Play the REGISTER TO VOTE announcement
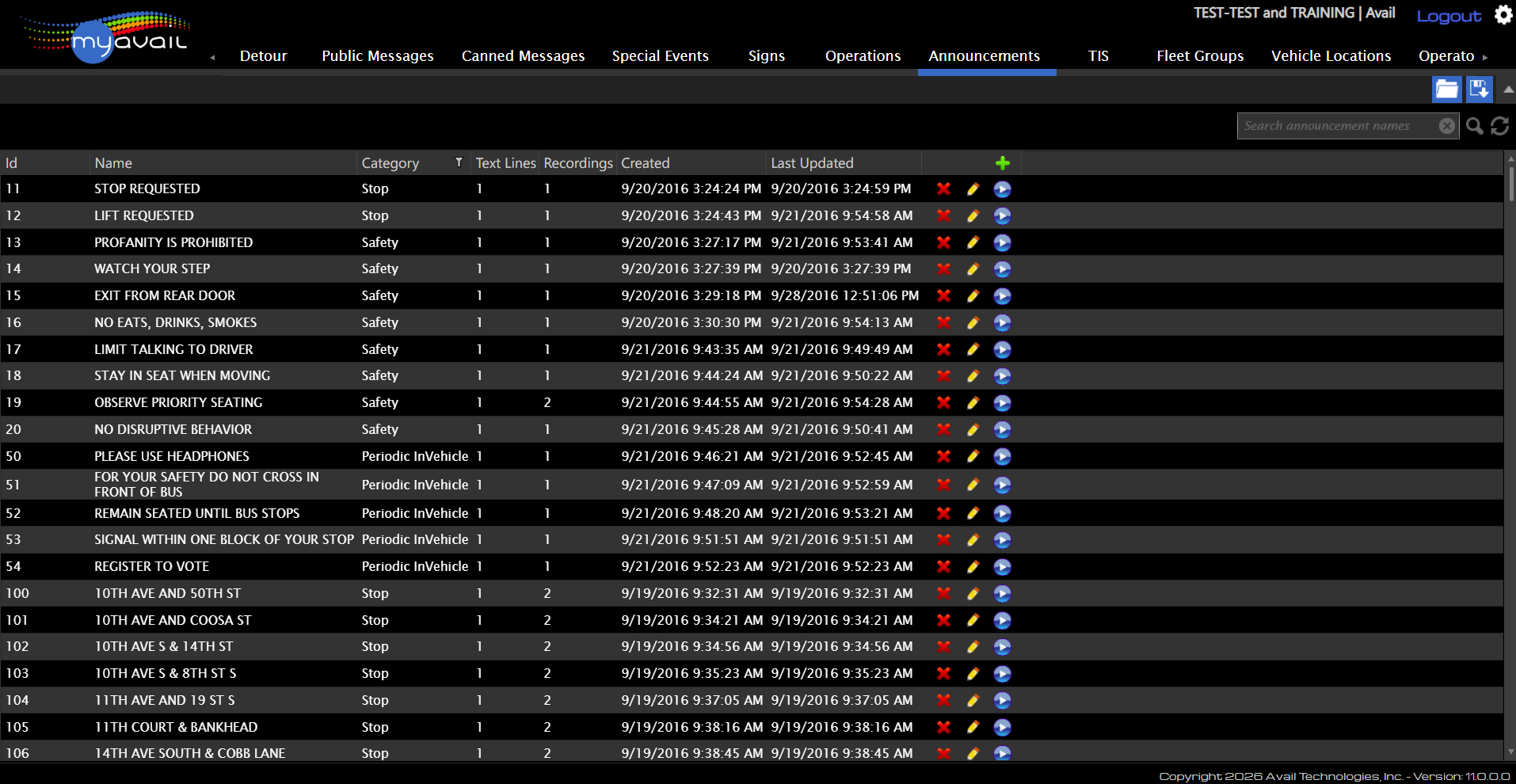The height and width of the screenshot is (784, 1516). click(1002, 567)
